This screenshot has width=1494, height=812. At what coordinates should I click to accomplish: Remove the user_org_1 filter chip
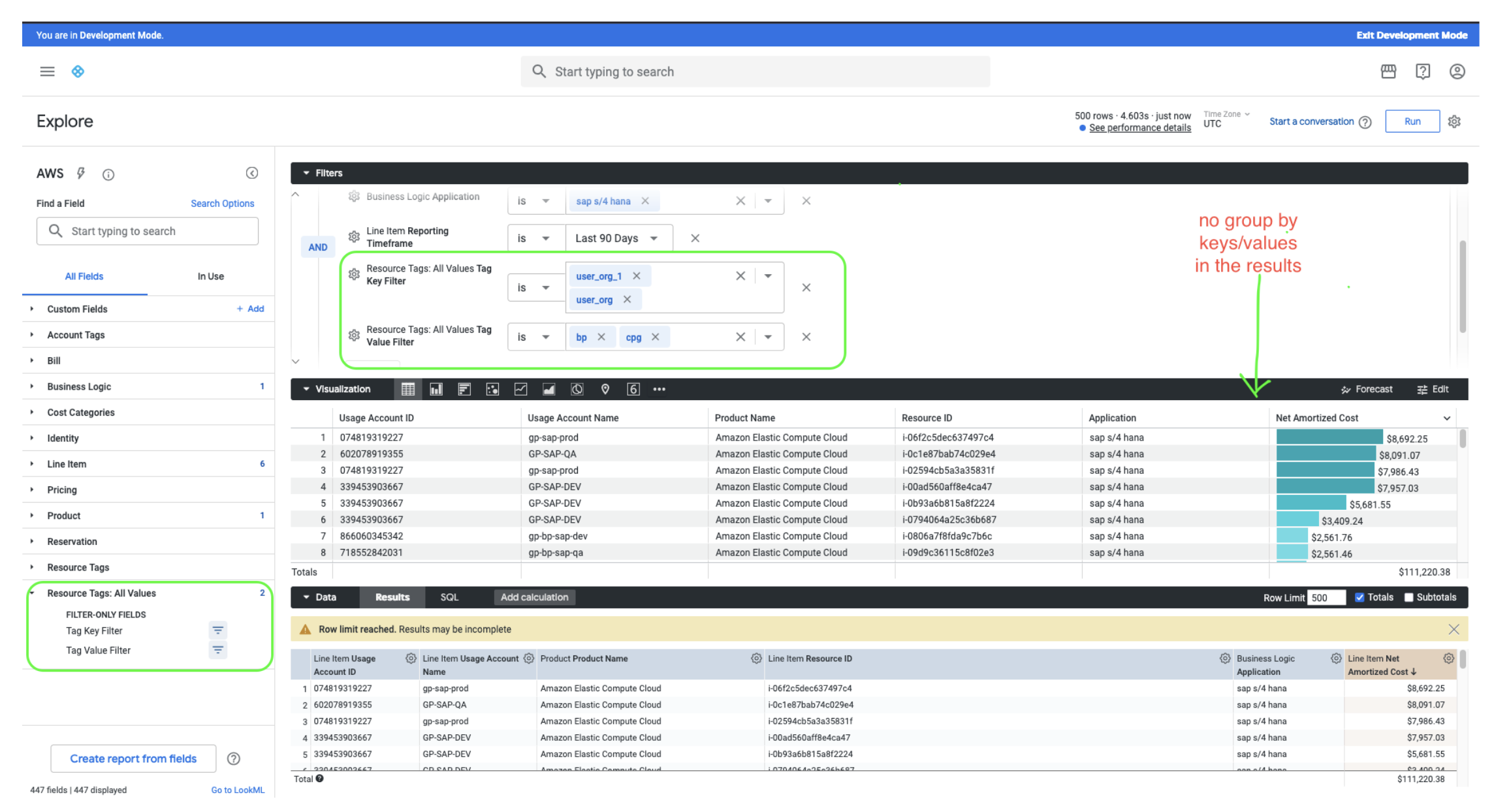(637, 276)
